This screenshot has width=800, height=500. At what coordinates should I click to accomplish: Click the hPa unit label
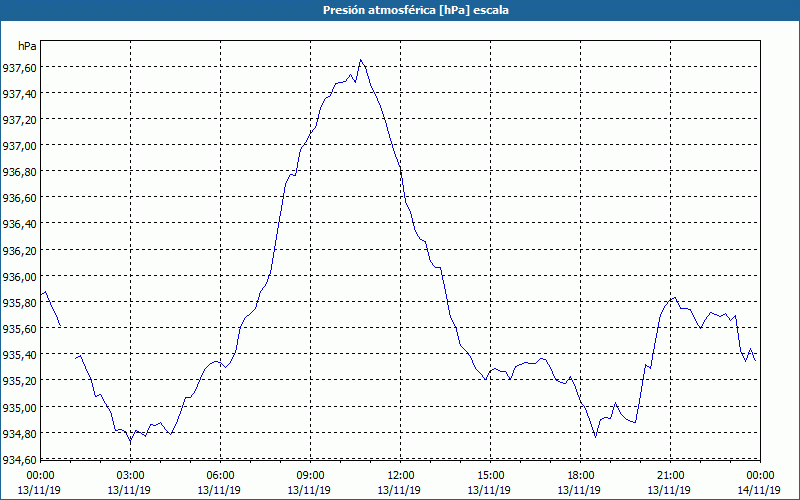coord(27,46)
